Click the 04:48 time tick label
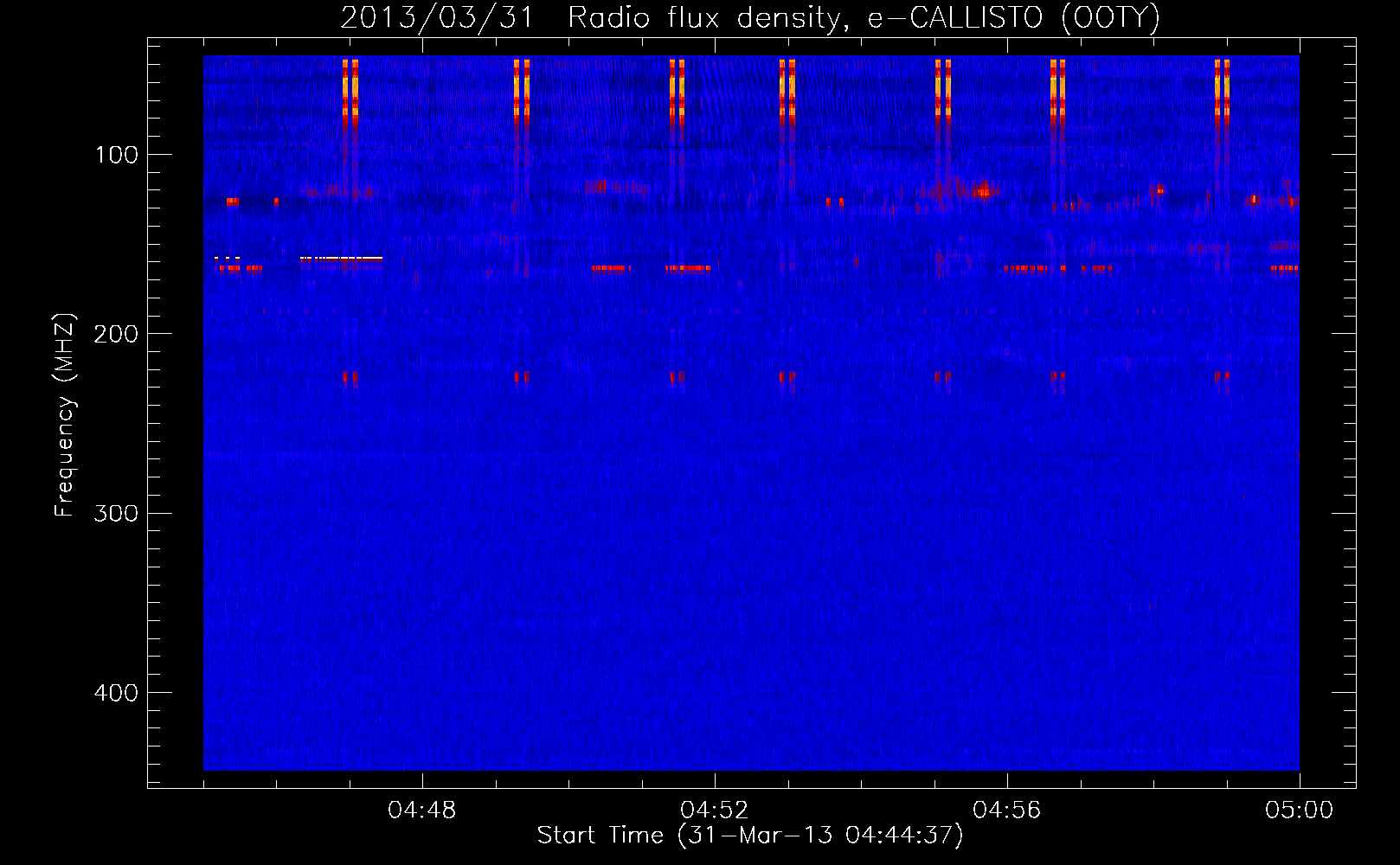1400x865 pixels. pos(422,811)
